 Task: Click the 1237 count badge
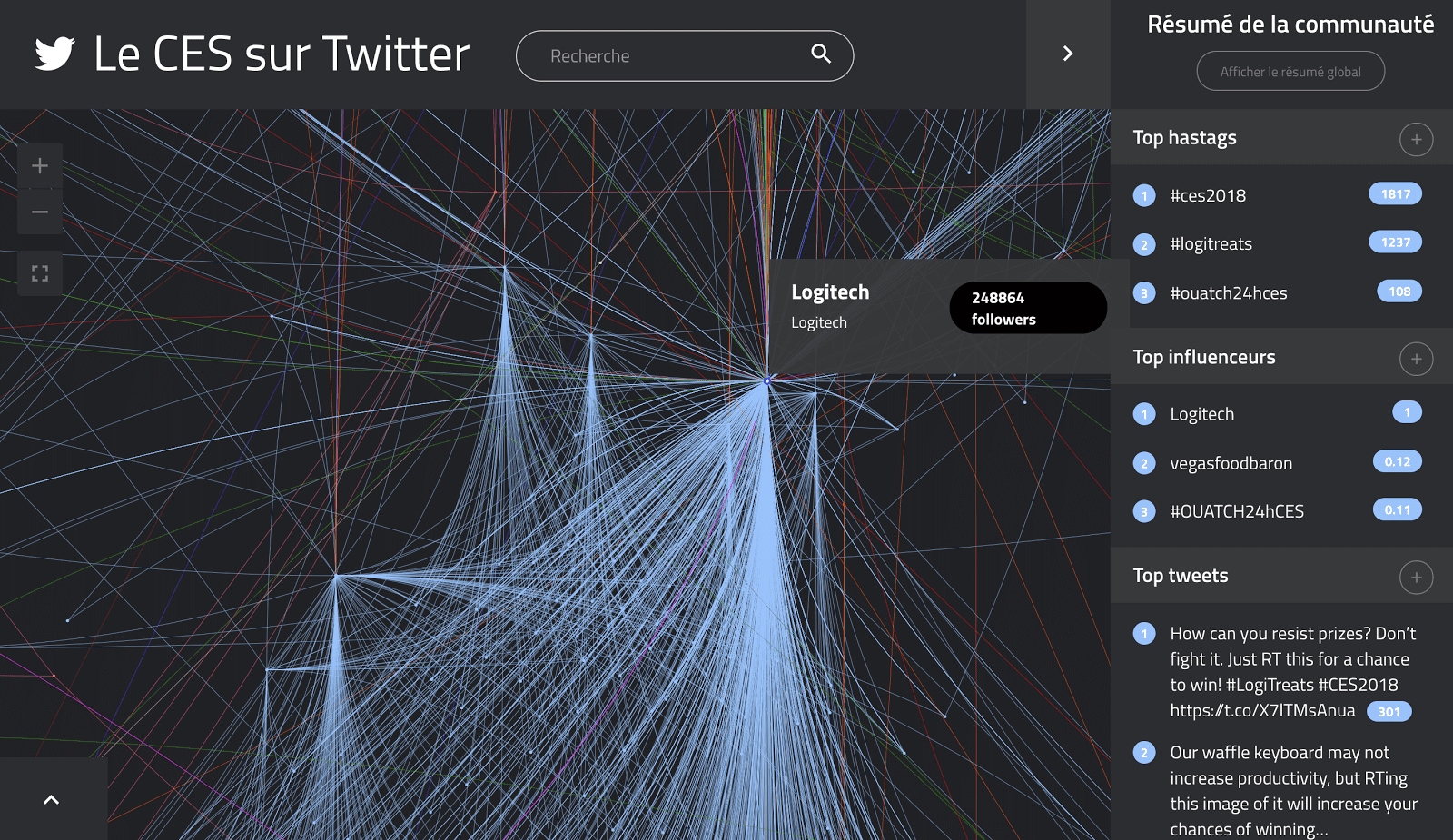point(1395,242)
